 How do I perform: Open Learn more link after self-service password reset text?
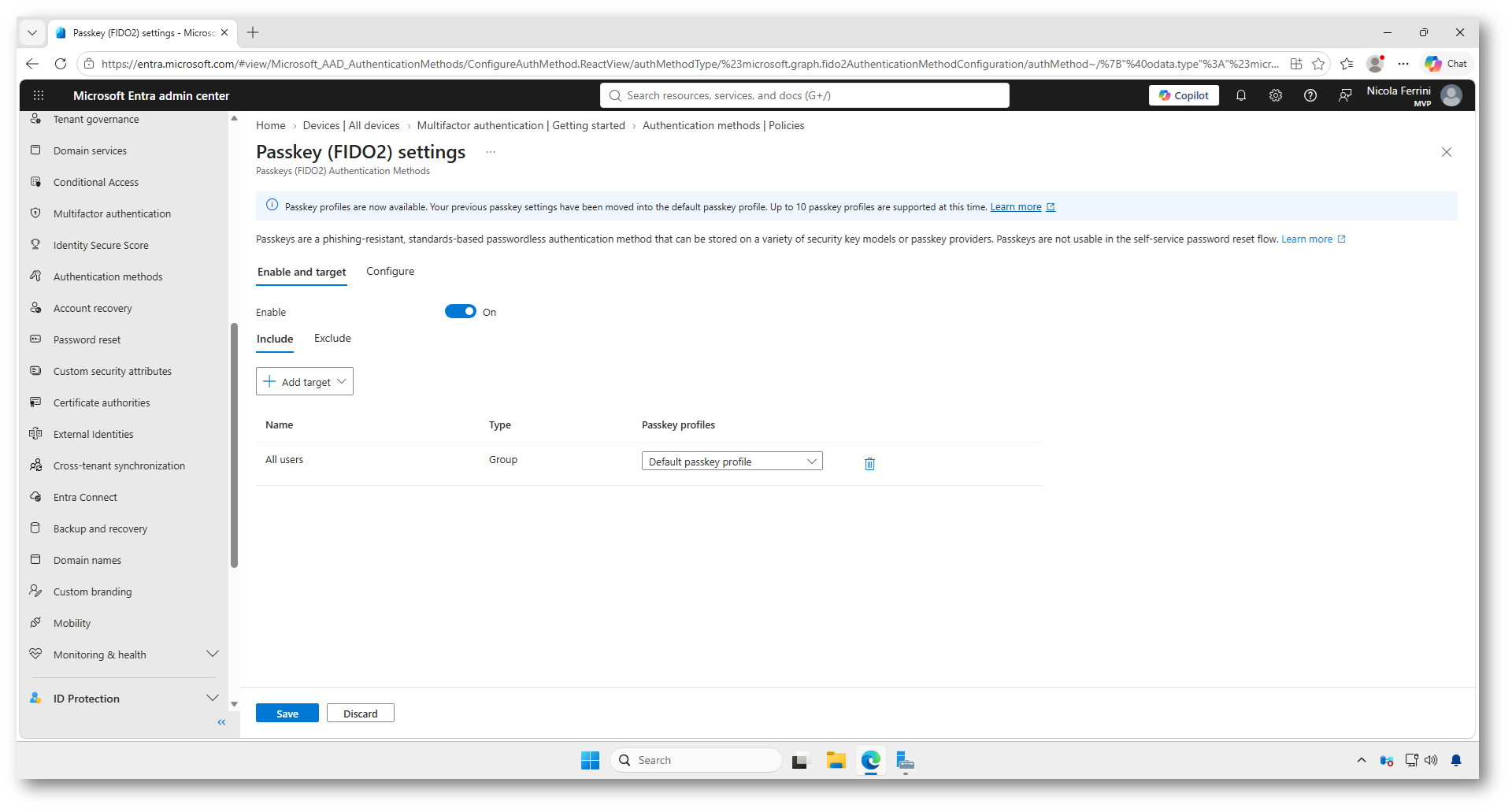[1307, 239]
